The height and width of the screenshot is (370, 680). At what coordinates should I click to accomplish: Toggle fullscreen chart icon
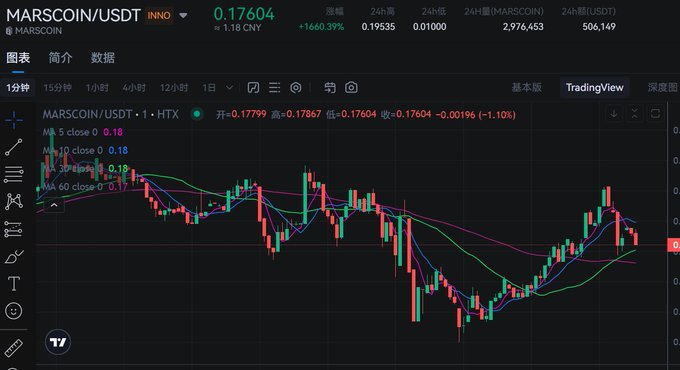[655, 114]
